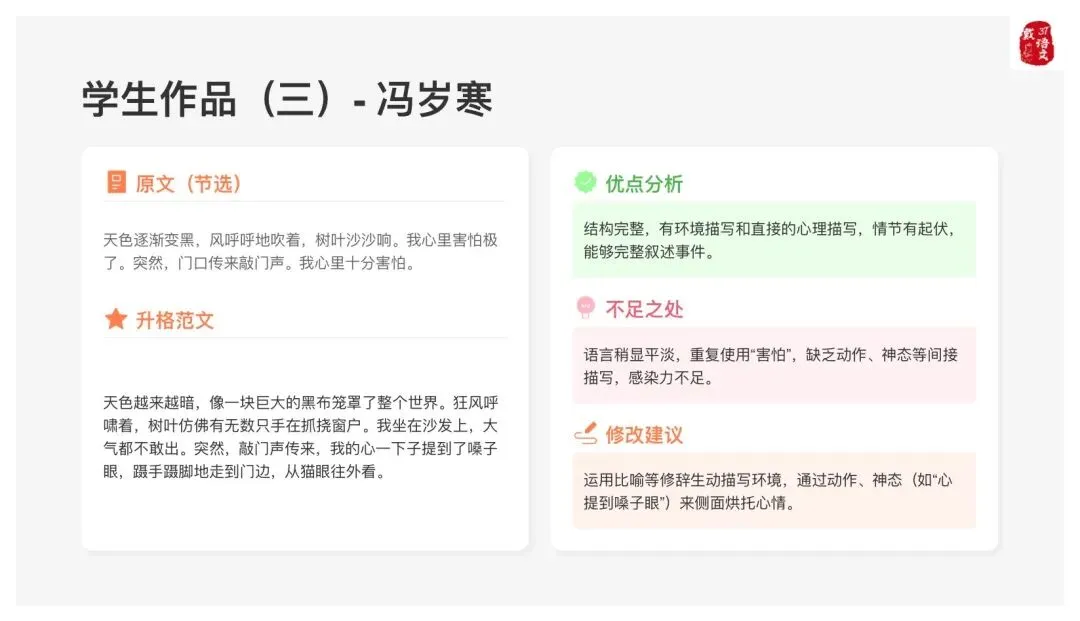Click the 优点分析 heading
This screenshot has width=1080, height=621.
point(644,184)
